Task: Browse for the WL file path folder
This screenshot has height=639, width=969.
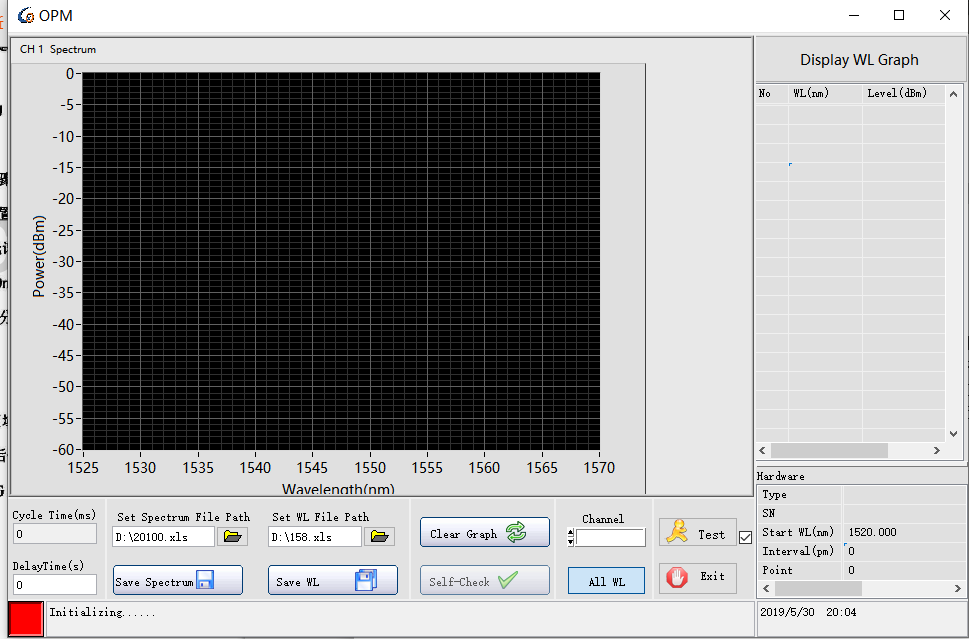Action: tap(379, 537)
